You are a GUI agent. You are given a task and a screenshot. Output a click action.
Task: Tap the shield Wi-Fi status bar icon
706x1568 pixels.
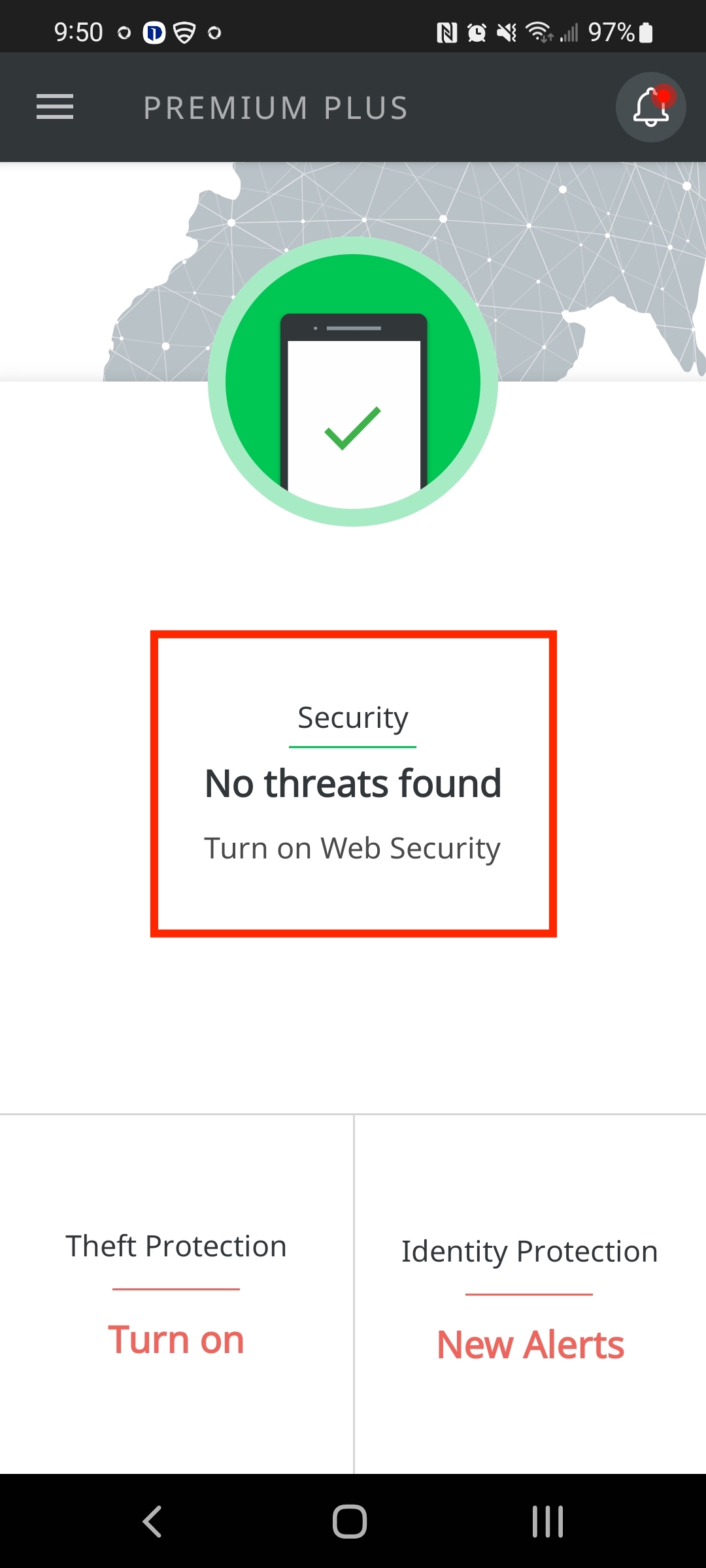coord(184,33)
